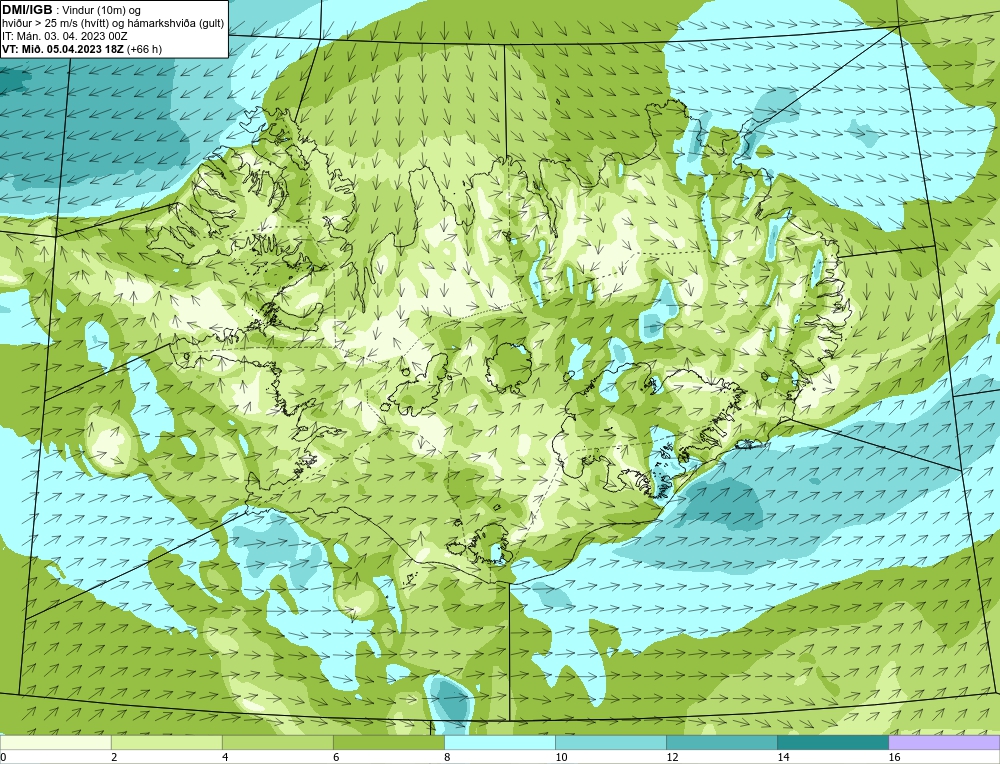Click the 'hviður > 25 m/s (hvítt)' line

pyautogui.click(x=55, y=23)
